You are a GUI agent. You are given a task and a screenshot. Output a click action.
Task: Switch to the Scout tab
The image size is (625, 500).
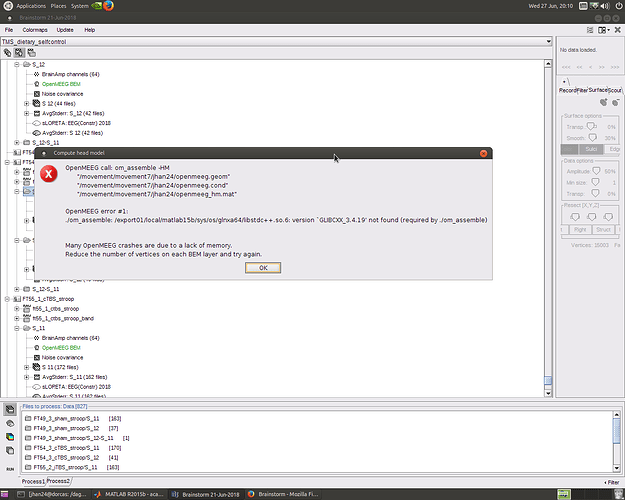tap(614, 91)
